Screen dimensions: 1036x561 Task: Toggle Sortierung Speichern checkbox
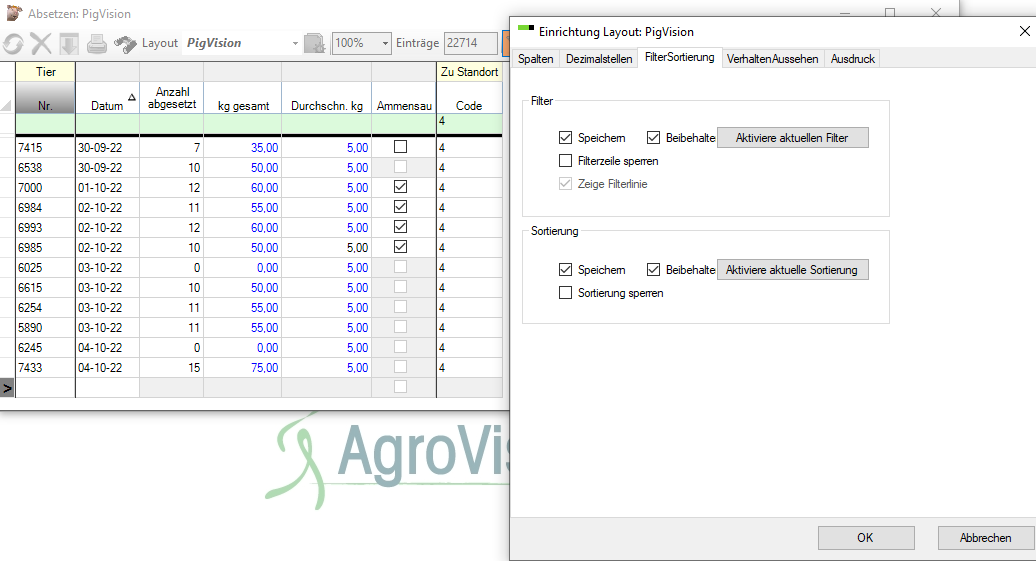[x=565, y=270]
